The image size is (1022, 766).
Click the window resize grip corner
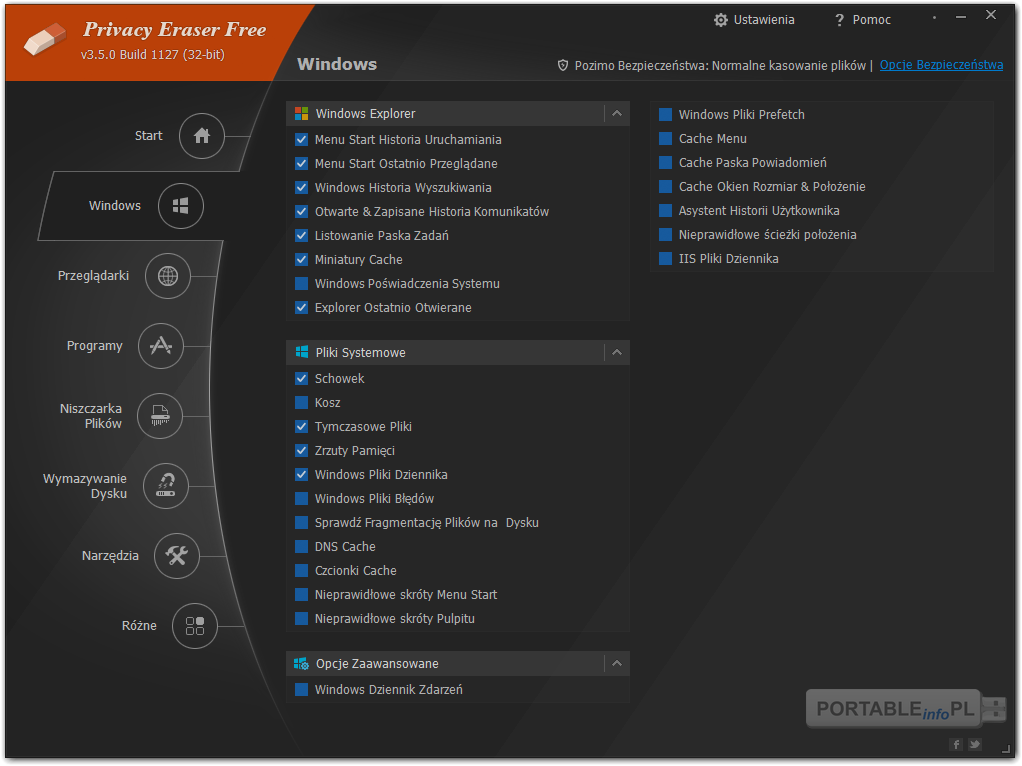click(1006, 750)
